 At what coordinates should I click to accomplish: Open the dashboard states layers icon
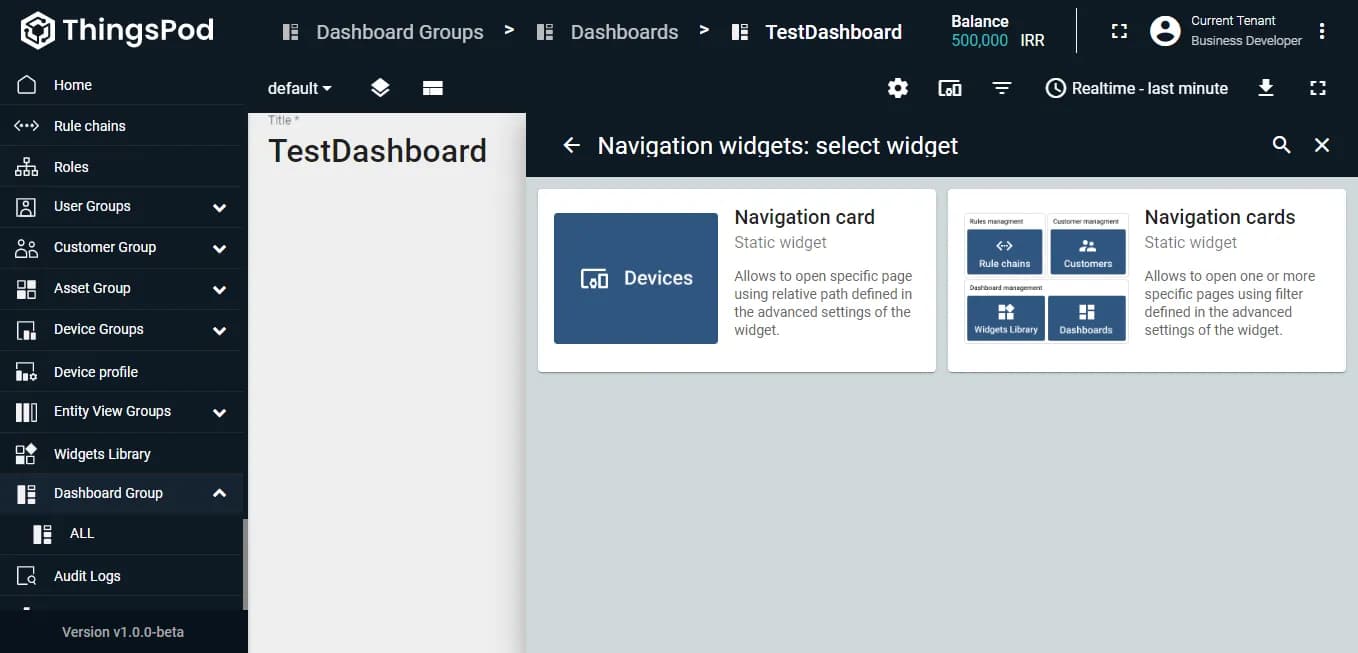pos(380,88)
